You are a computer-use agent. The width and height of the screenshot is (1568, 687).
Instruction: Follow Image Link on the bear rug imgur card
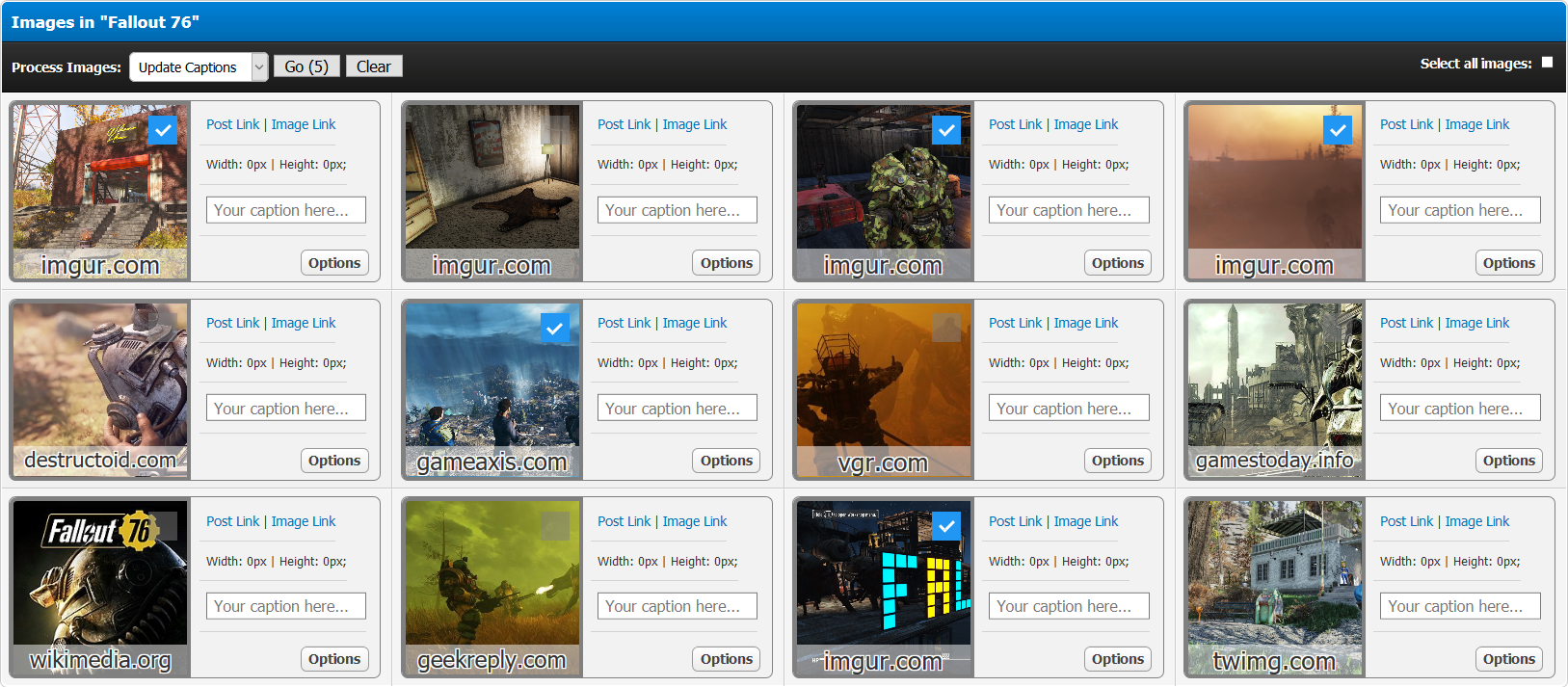tap(695, 124)
